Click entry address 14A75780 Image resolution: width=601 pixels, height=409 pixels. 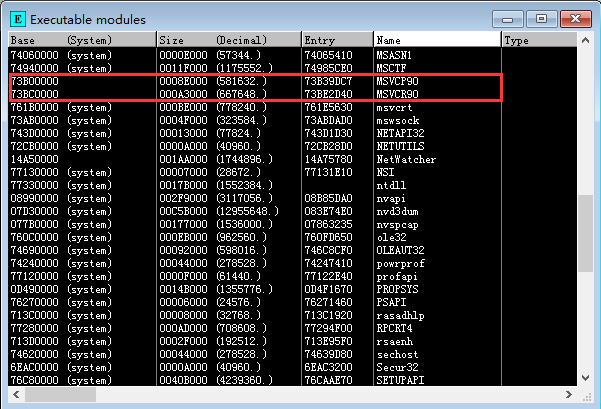tap(328, 159)
